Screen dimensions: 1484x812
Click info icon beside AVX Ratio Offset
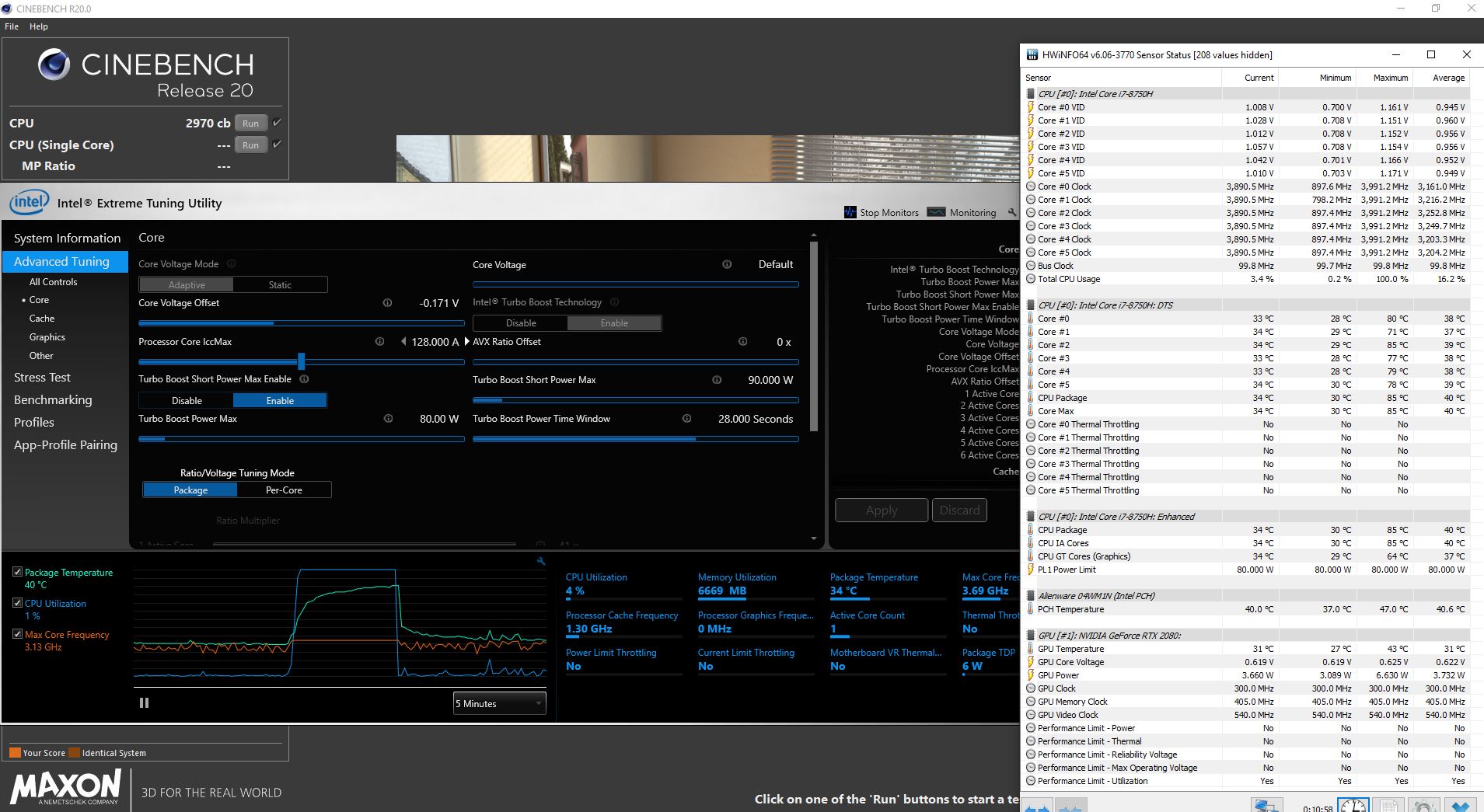coord(742,342)
